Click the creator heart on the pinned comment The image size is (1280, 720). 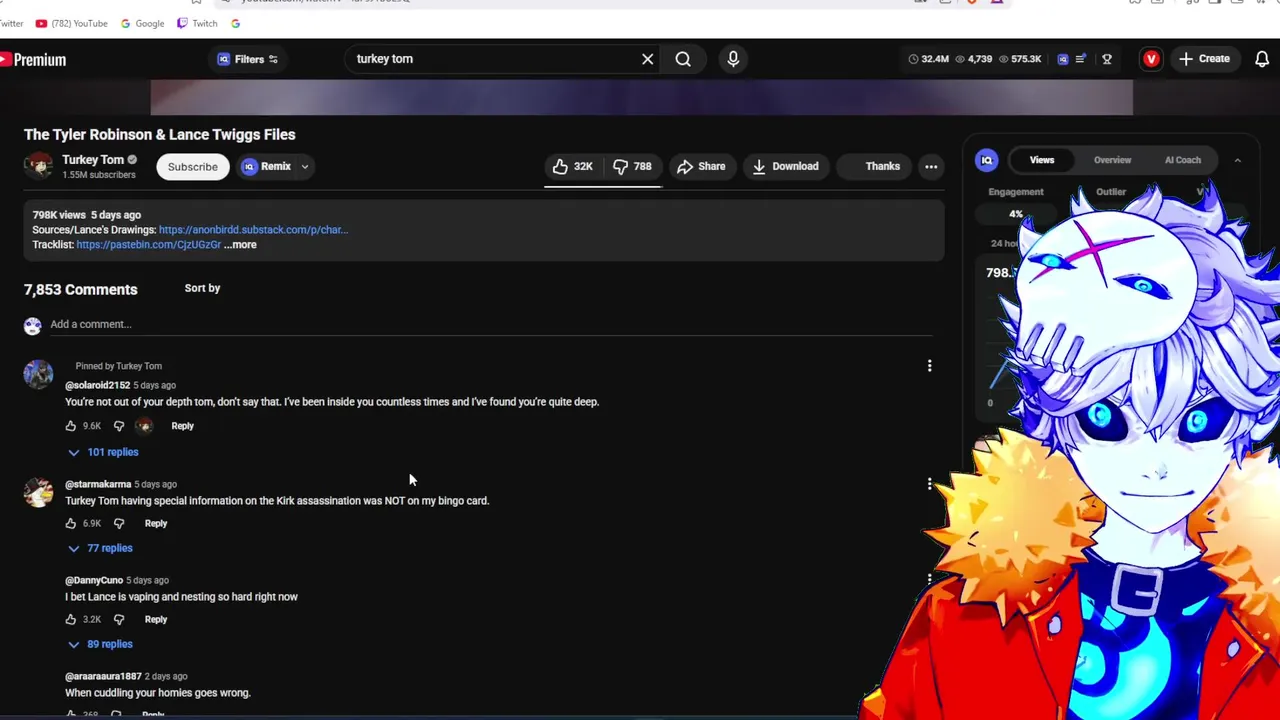[144, 426]
